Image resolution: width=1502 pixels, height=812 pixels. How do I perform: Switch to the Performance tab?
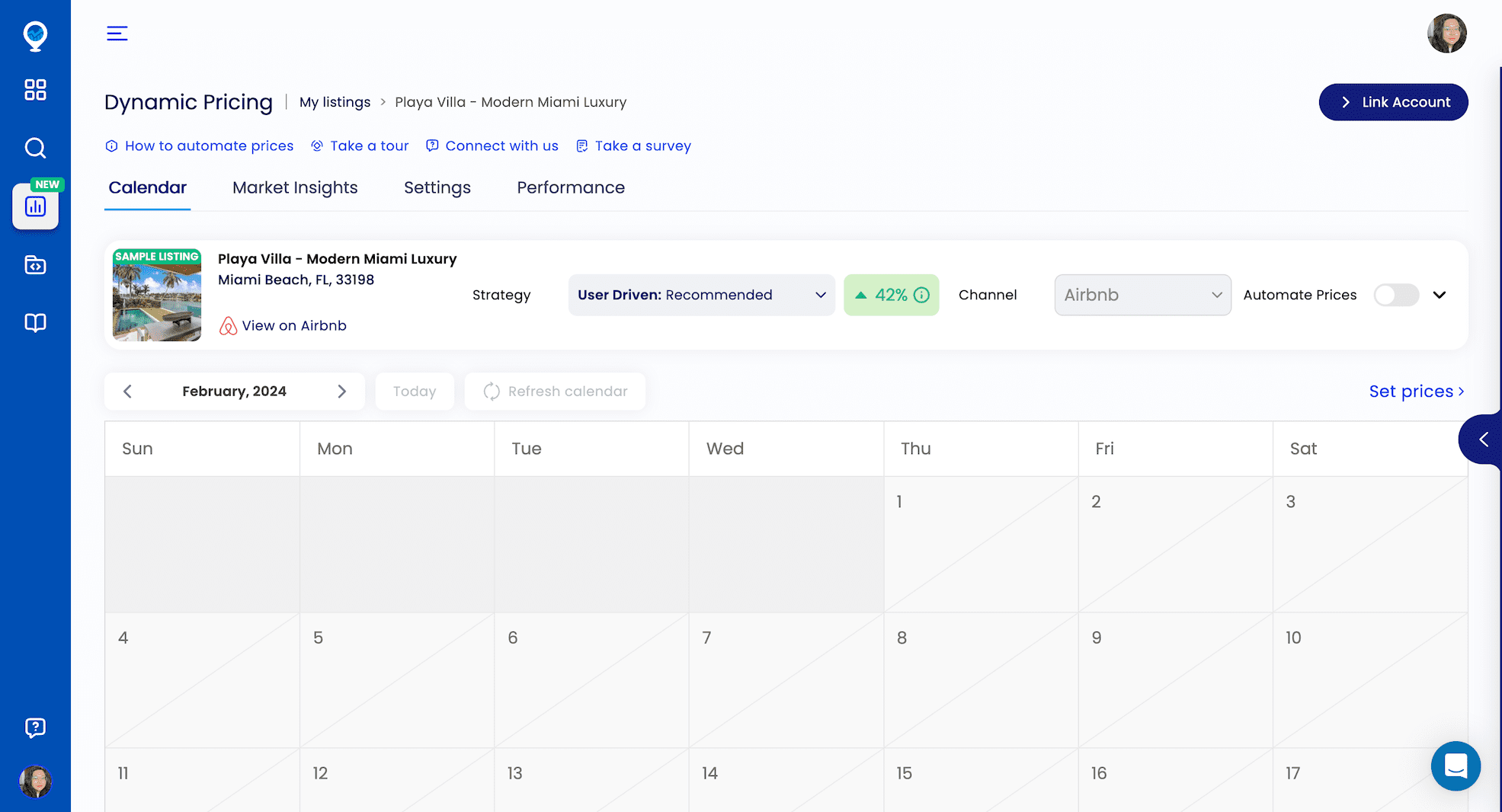point(570,187)
